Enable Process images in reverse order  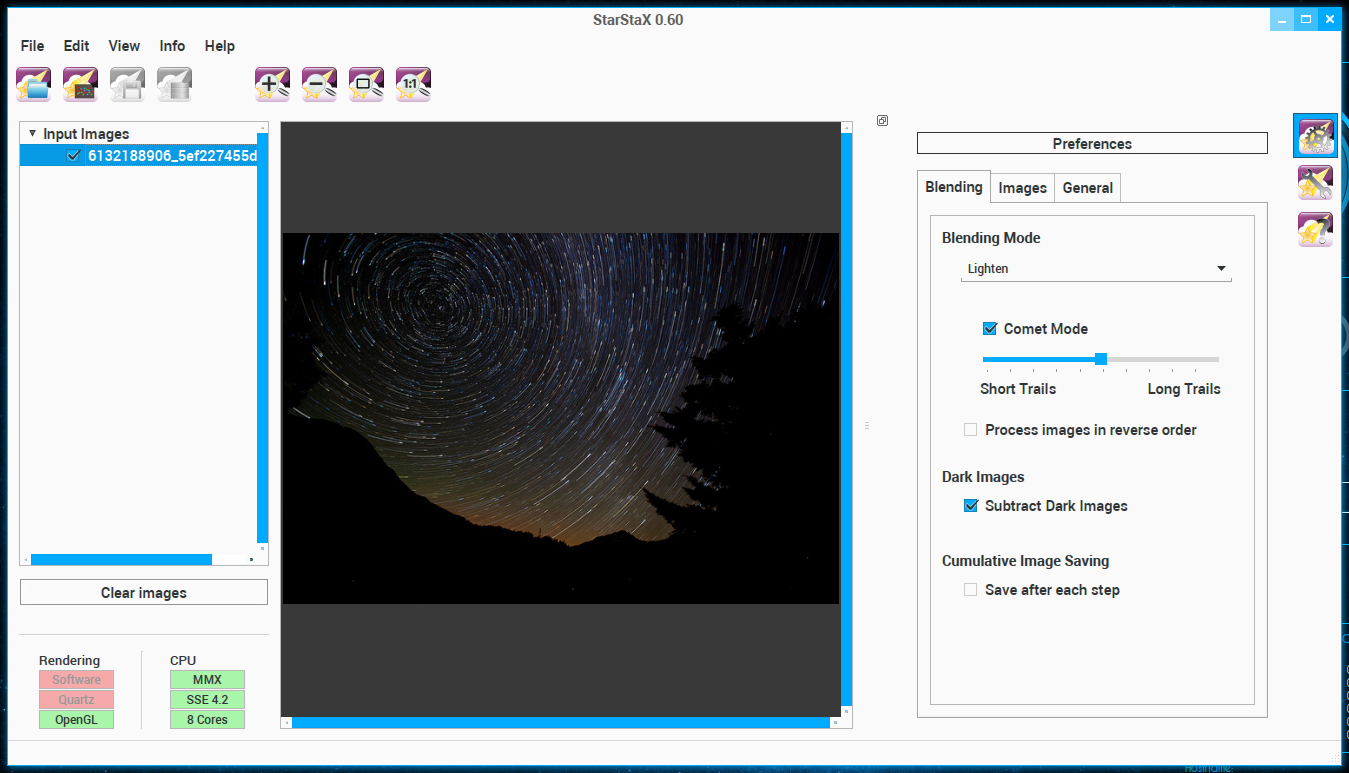pos(970,430)
